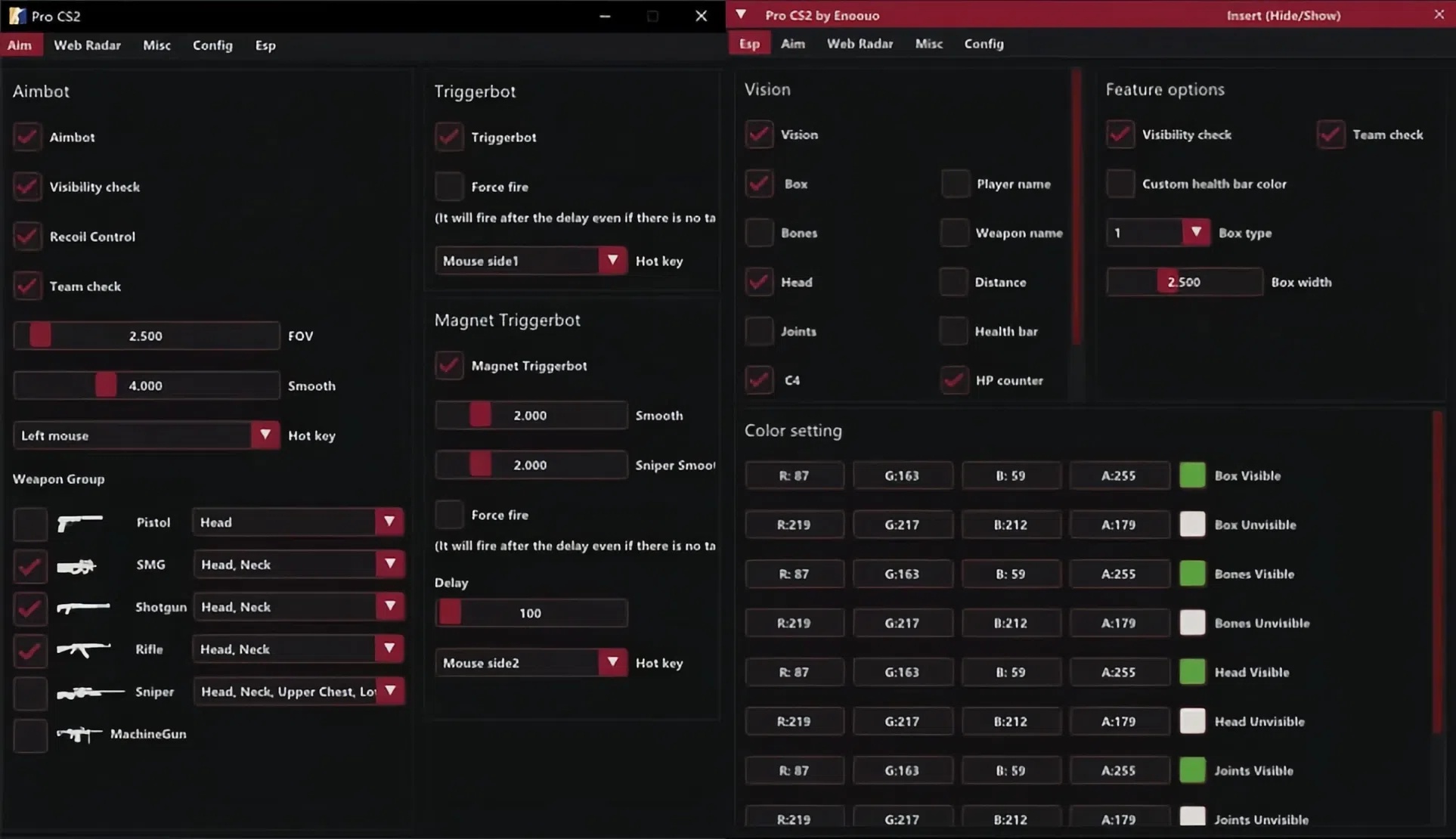Open Sniper hitbox selection dropdown
Image resolution: width=1456 pixels, height=839 pixels.
[390, 691]
